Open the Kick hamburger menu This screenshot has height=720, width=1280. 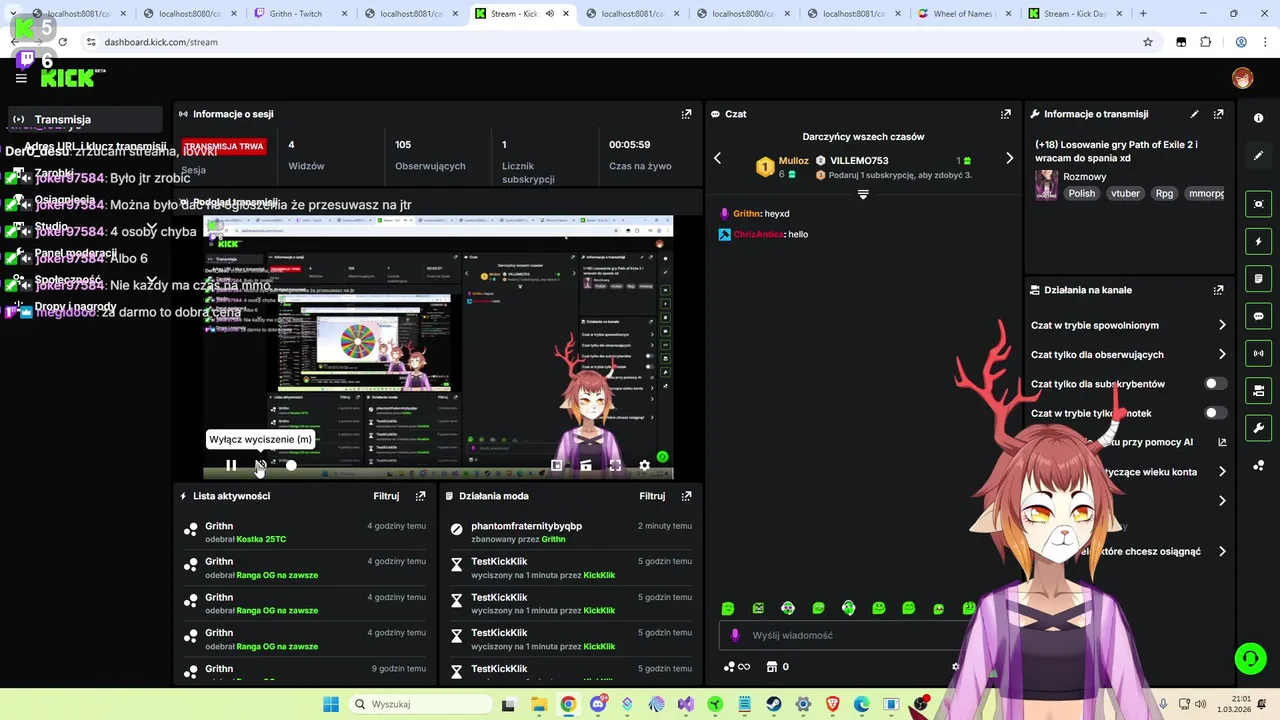click(x=21, y=78)
